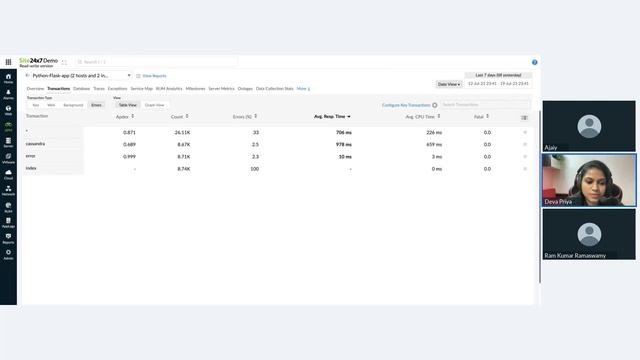
Task: Open the RUM Analytics tab
Action: pyautogui.click(x=169, y=89)
